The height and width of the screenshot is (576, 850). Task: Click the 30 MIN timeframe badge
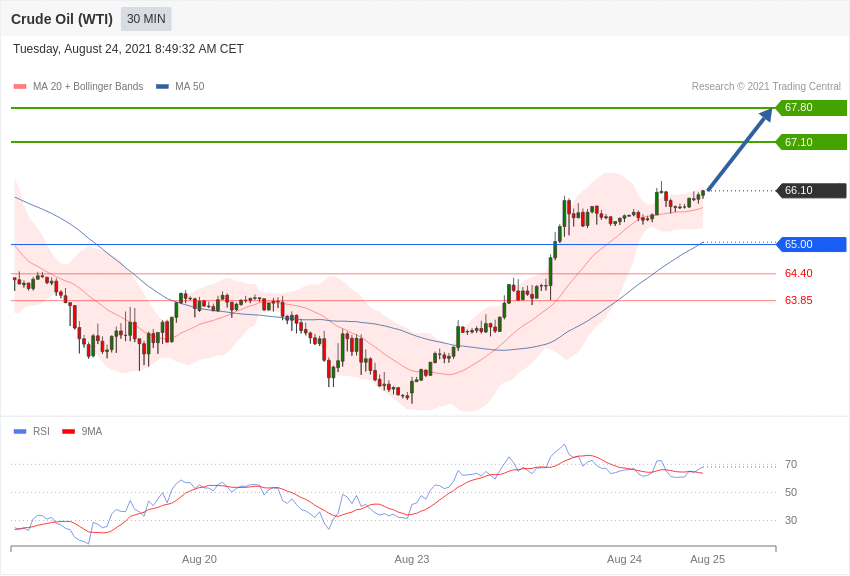(x=146, y=19)
